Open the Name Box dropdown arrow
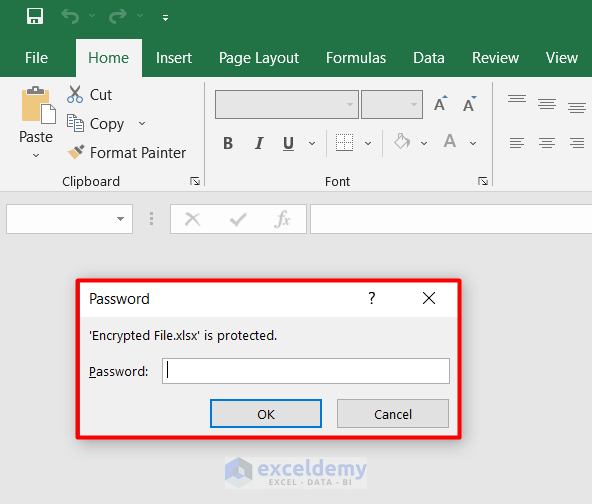This screenshot has width=592, height=504. 120,219
